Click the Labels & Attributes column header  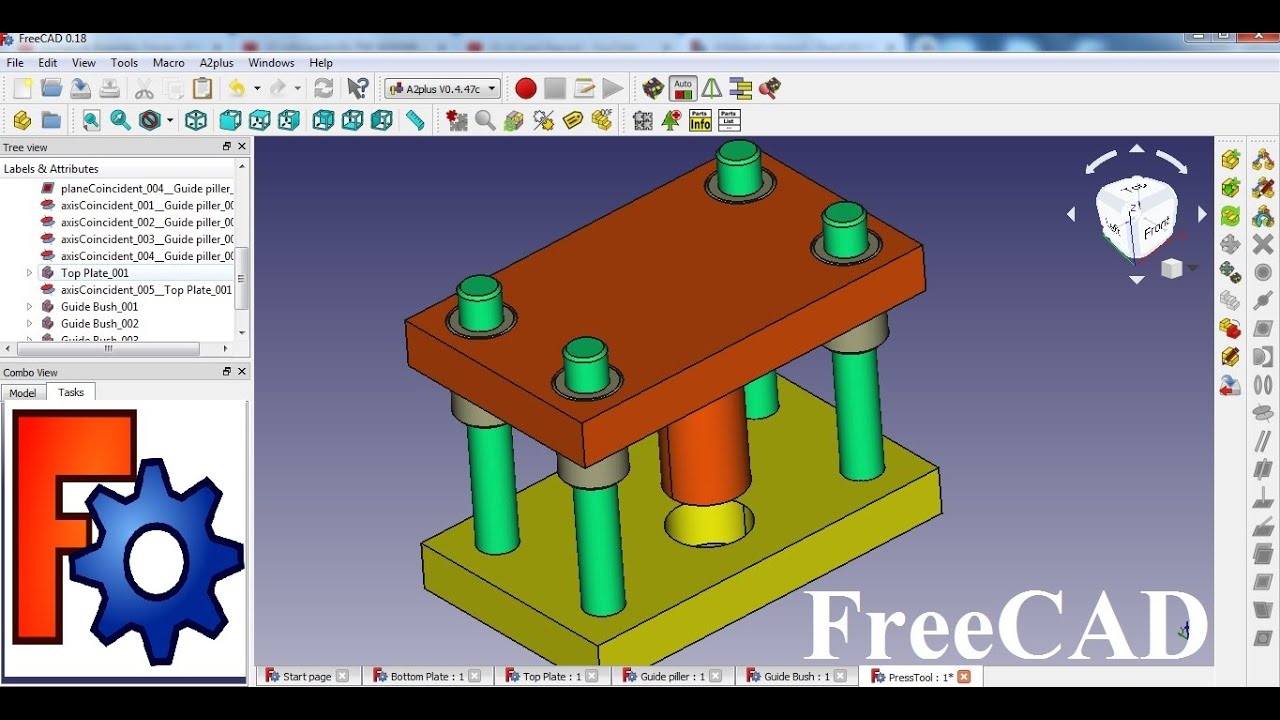[x=118, y=169]
